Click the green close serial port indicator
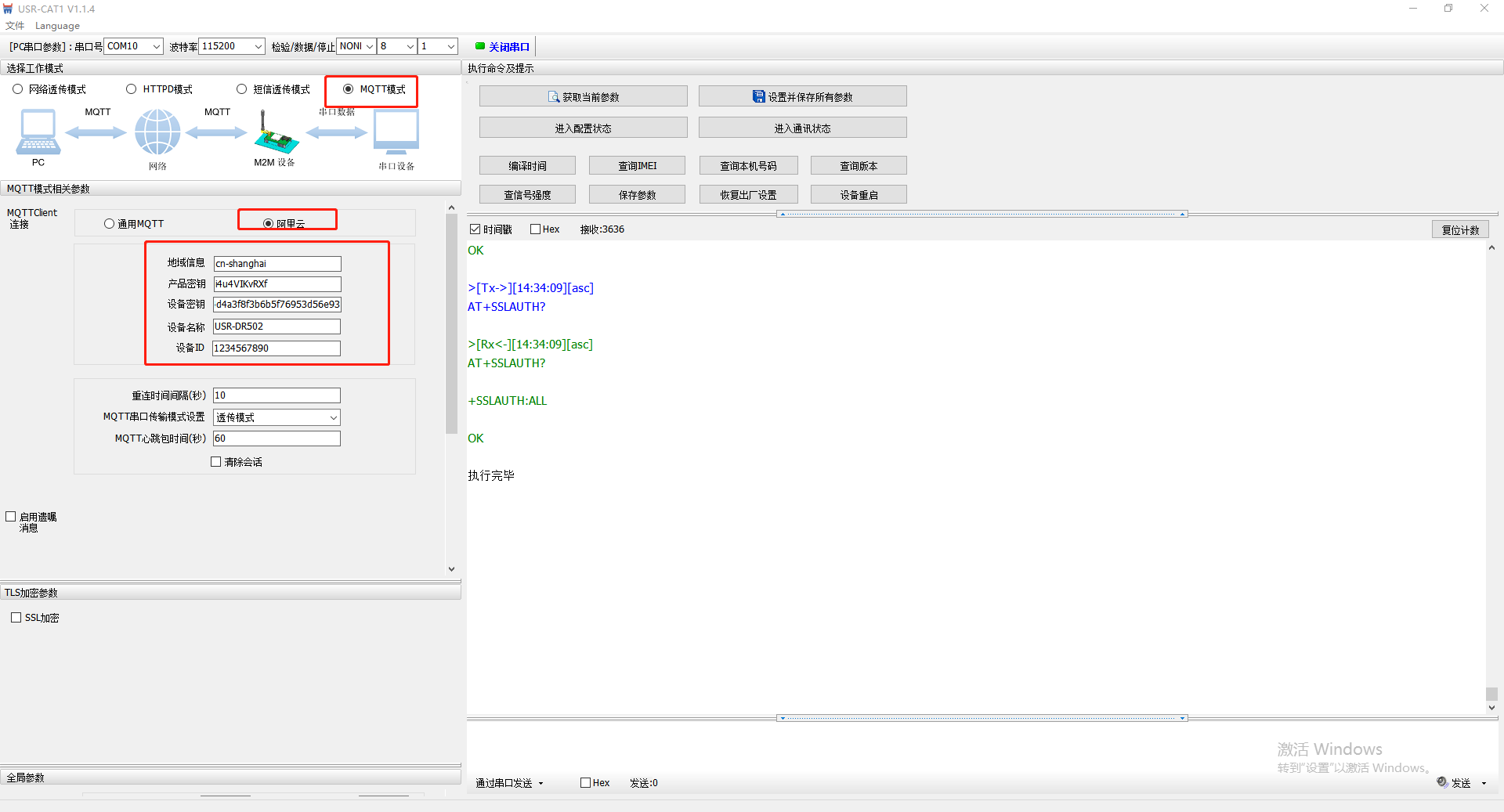 coord(480,46)
